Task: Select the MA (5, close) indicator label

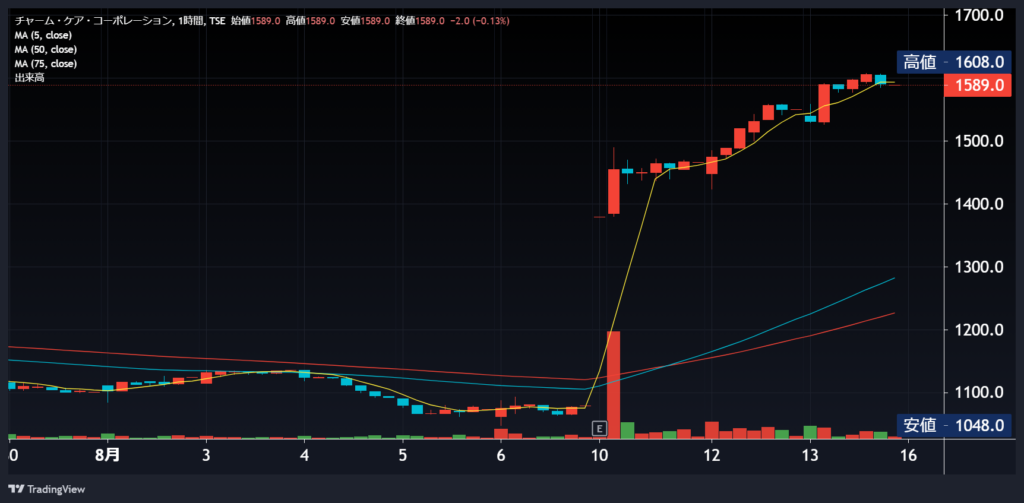Action: tap(43, 35)
